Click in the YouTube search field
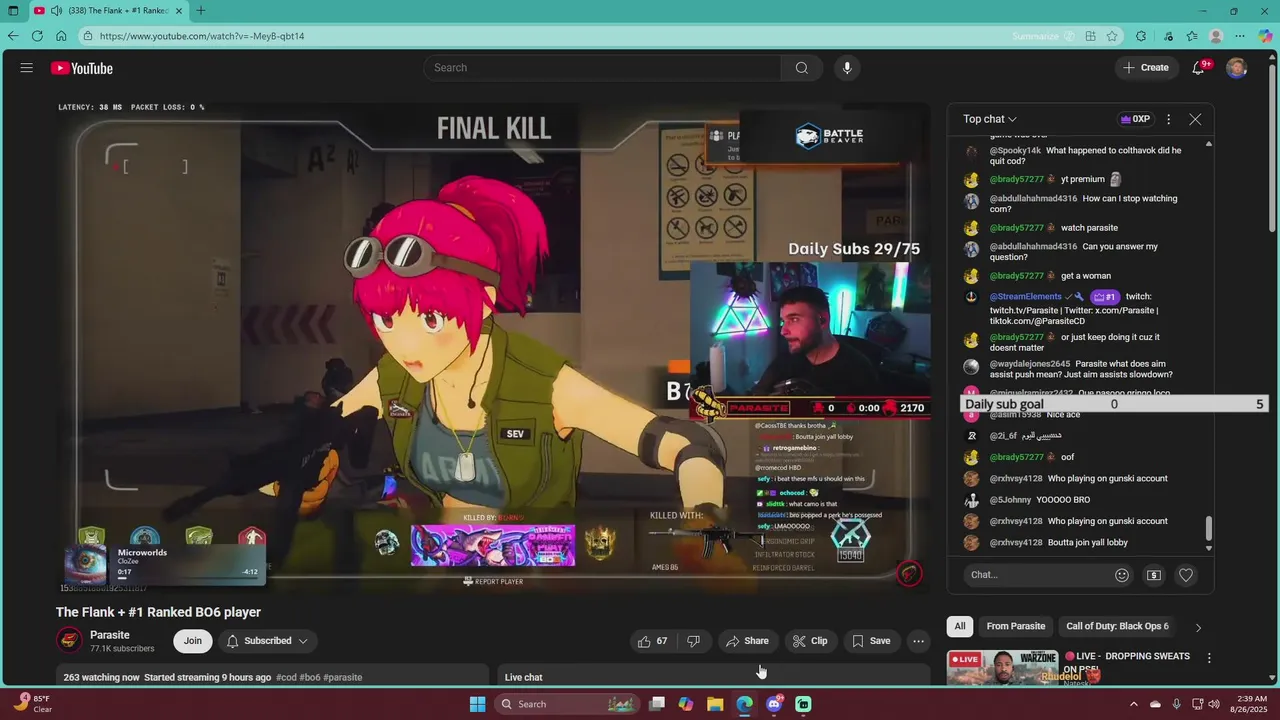 pos(603,68)
